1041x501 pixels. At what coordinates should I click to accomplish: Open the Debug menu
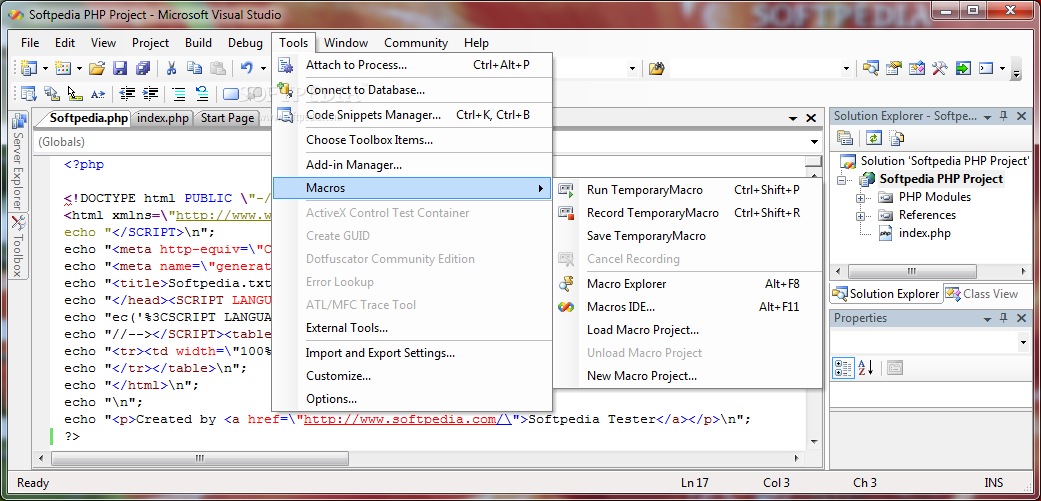coord(245,42)
